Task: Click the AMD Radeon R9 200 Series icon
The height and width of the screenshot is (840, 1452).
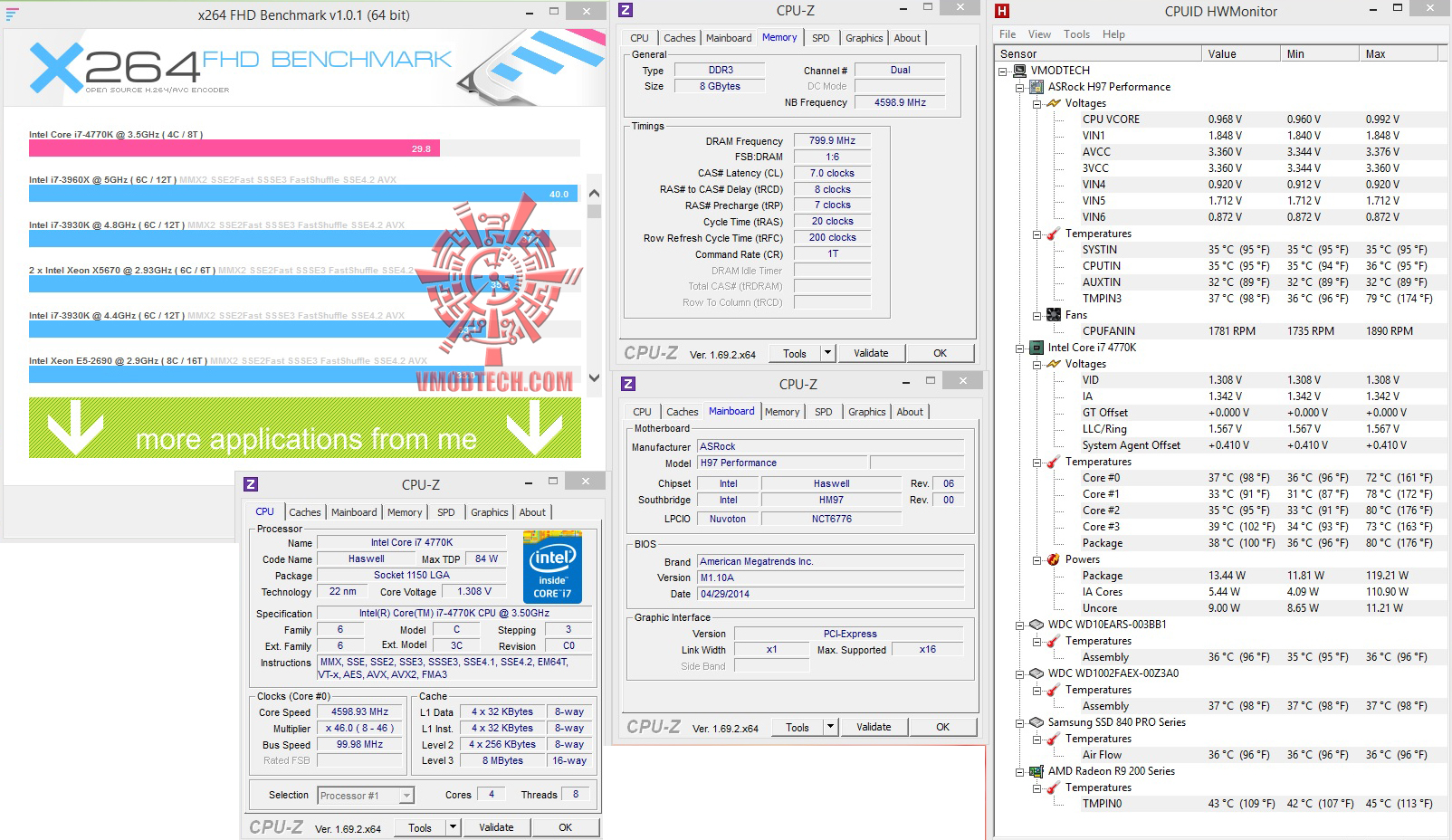Action: 1036,771
